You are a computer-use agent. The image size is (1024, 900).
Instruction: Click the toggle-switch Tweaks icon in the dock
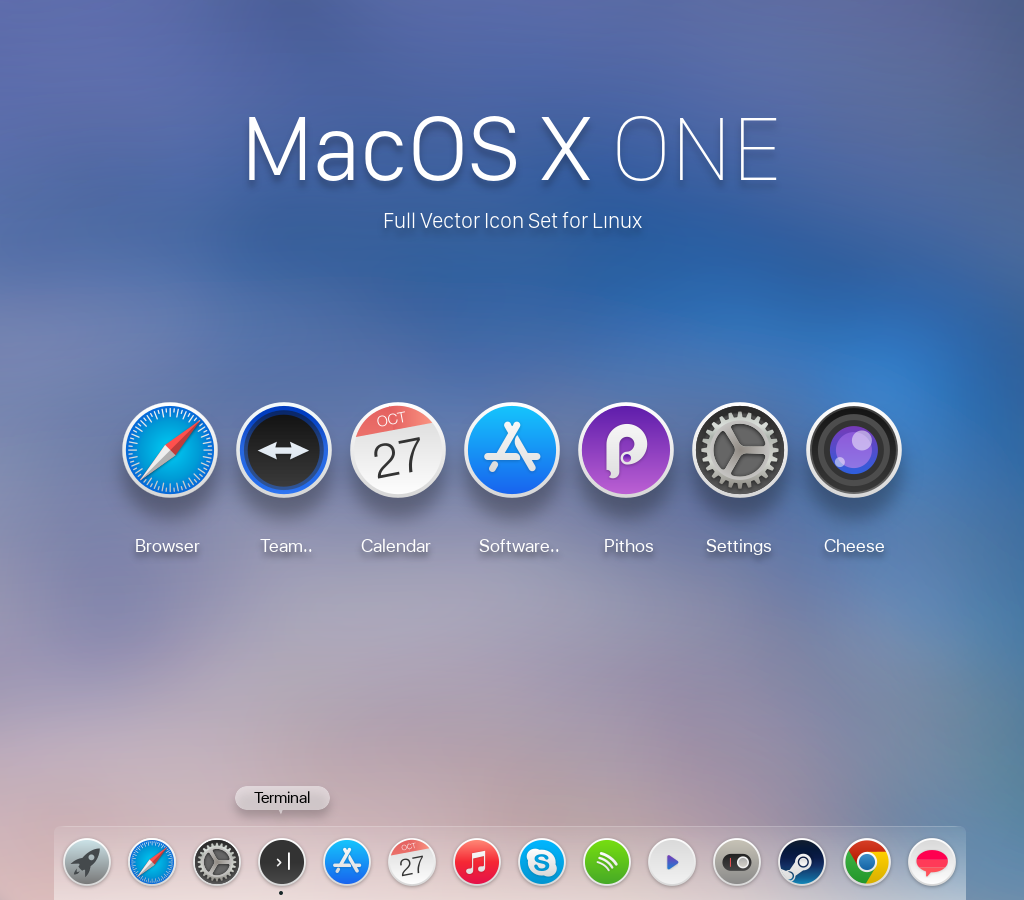737,862
